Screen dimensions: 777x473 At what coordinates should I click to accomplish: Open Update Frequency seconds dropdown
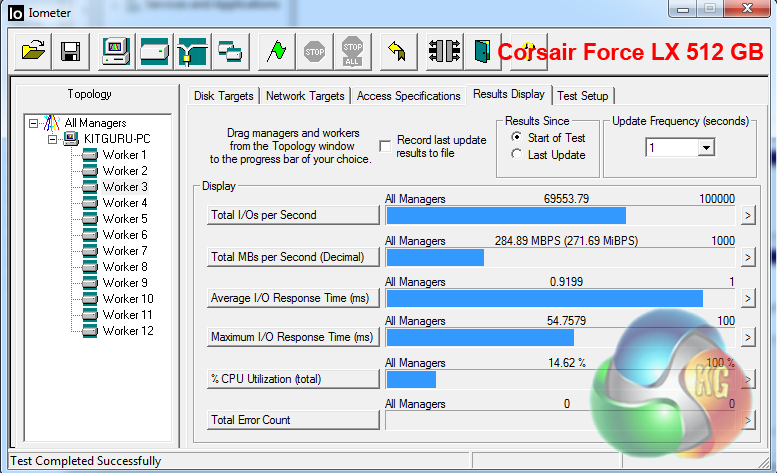coord(706,148)
